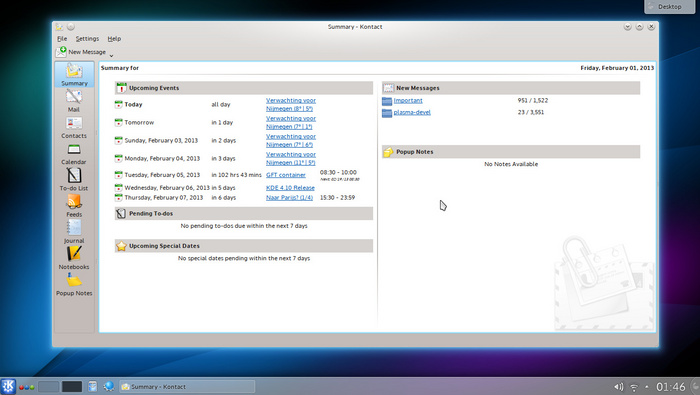
Task: Click the 01:46 panel clock
Action: pos(671,387)
